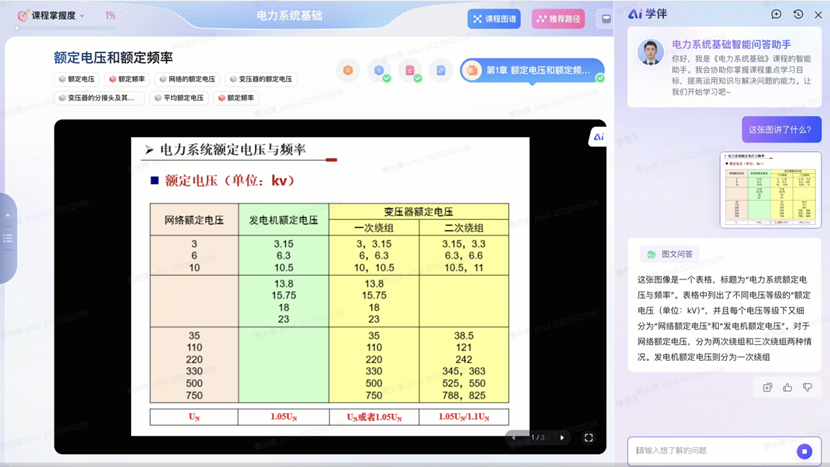The image size is (830, 467).
Task: Click the question input field
Action: click(x=712, y=451)
